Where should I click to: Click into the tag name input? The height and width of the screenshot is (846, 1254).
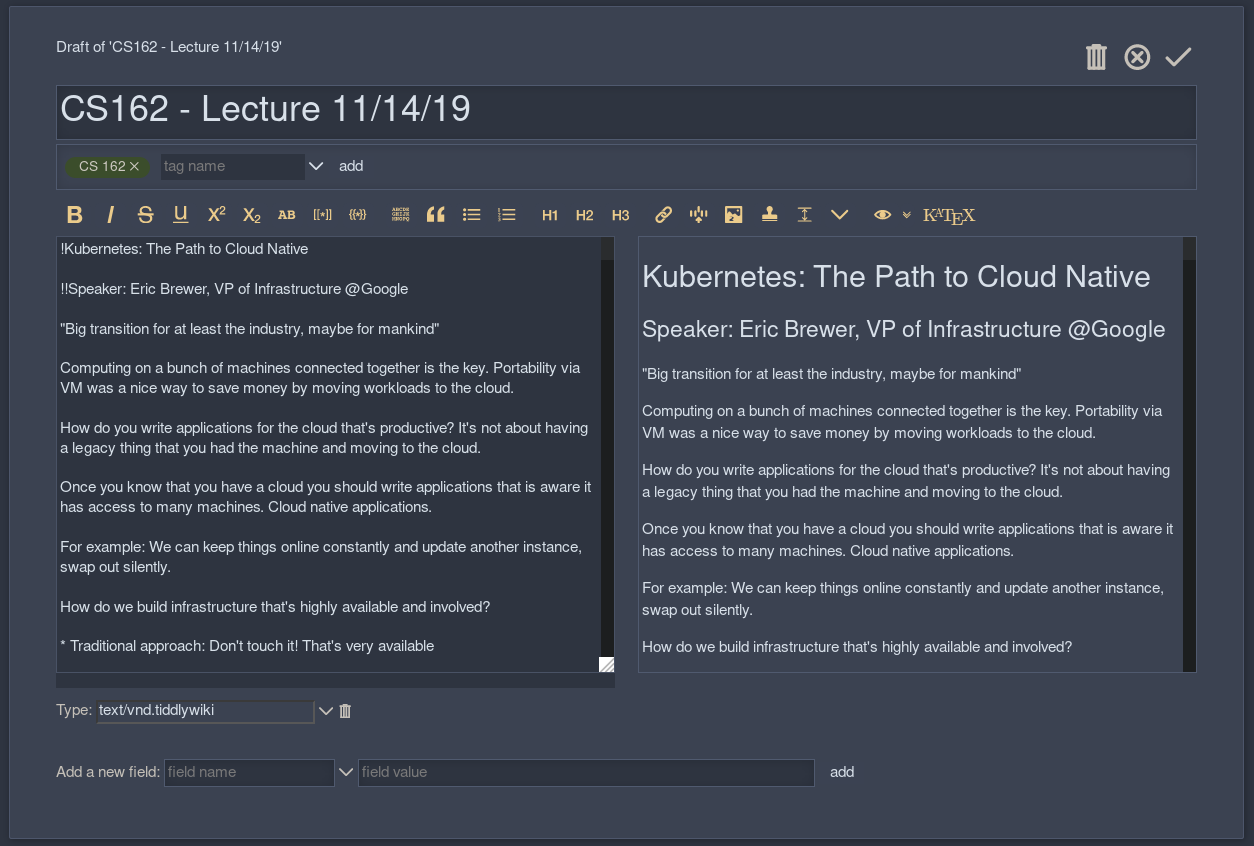(232, 166)
